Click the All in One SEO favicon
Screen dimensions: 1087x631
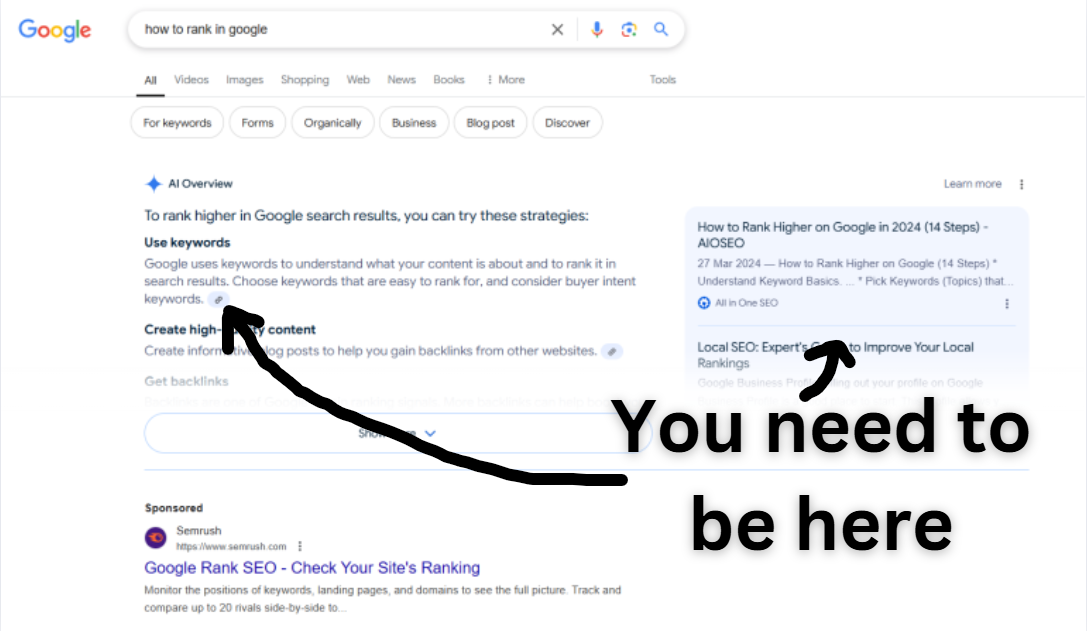(x=704, y=302)
